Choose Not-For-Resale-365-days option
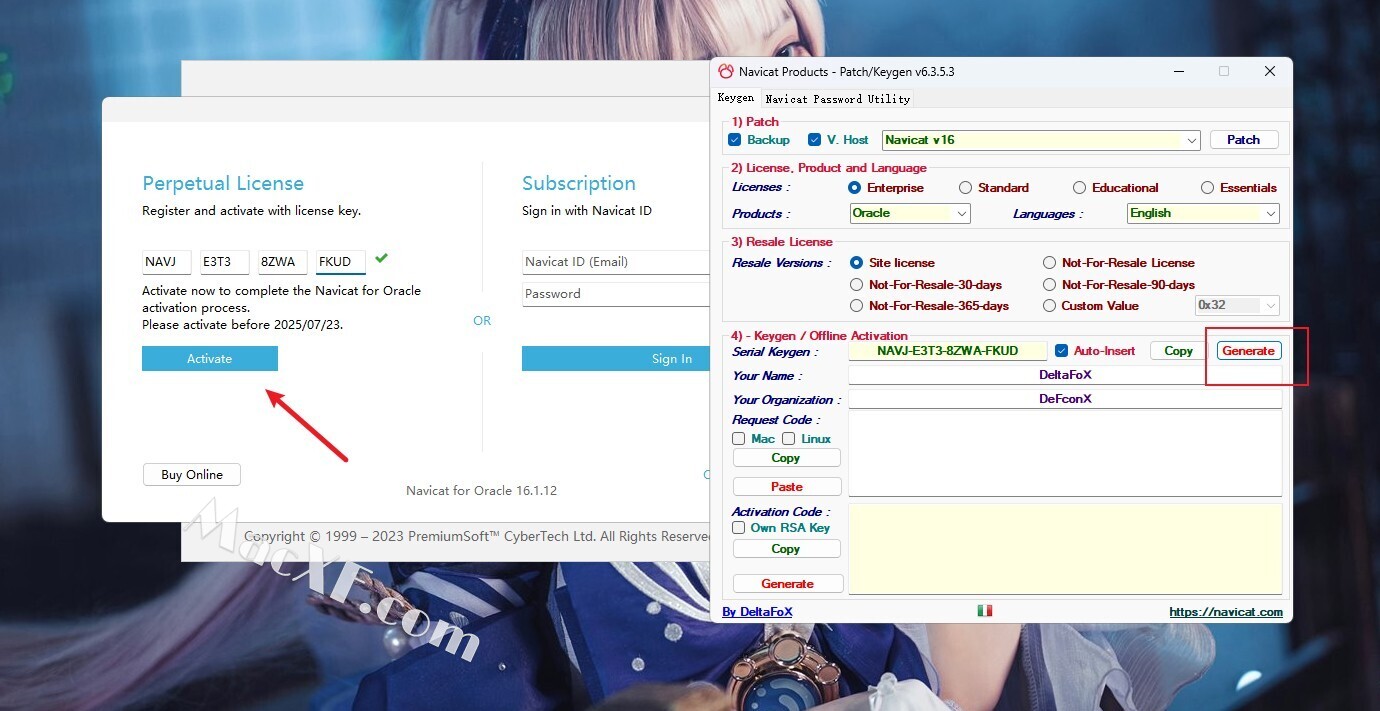Image resolution: width=1380 pixels, height=711 pixels. point(856,306)
